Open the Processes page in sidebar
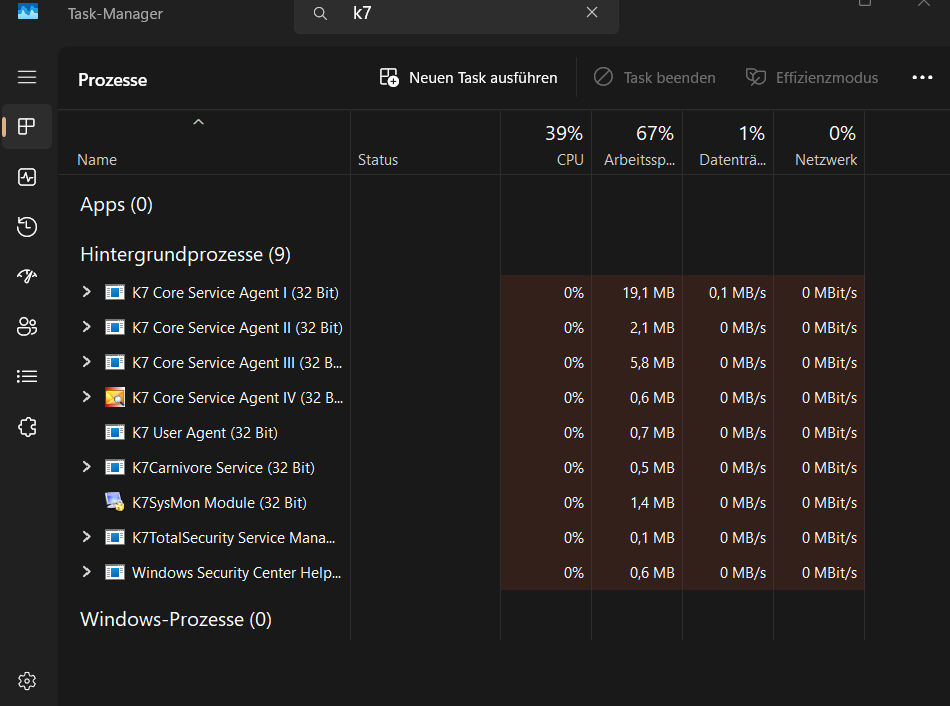This screenshot has height=706, width=950. 27,127
